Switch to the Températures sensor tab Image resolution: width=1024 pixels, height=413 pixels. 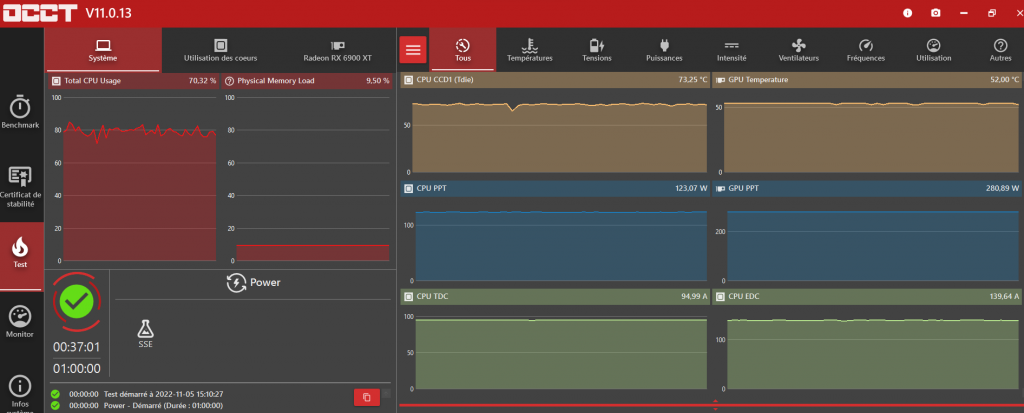[529, 50]
